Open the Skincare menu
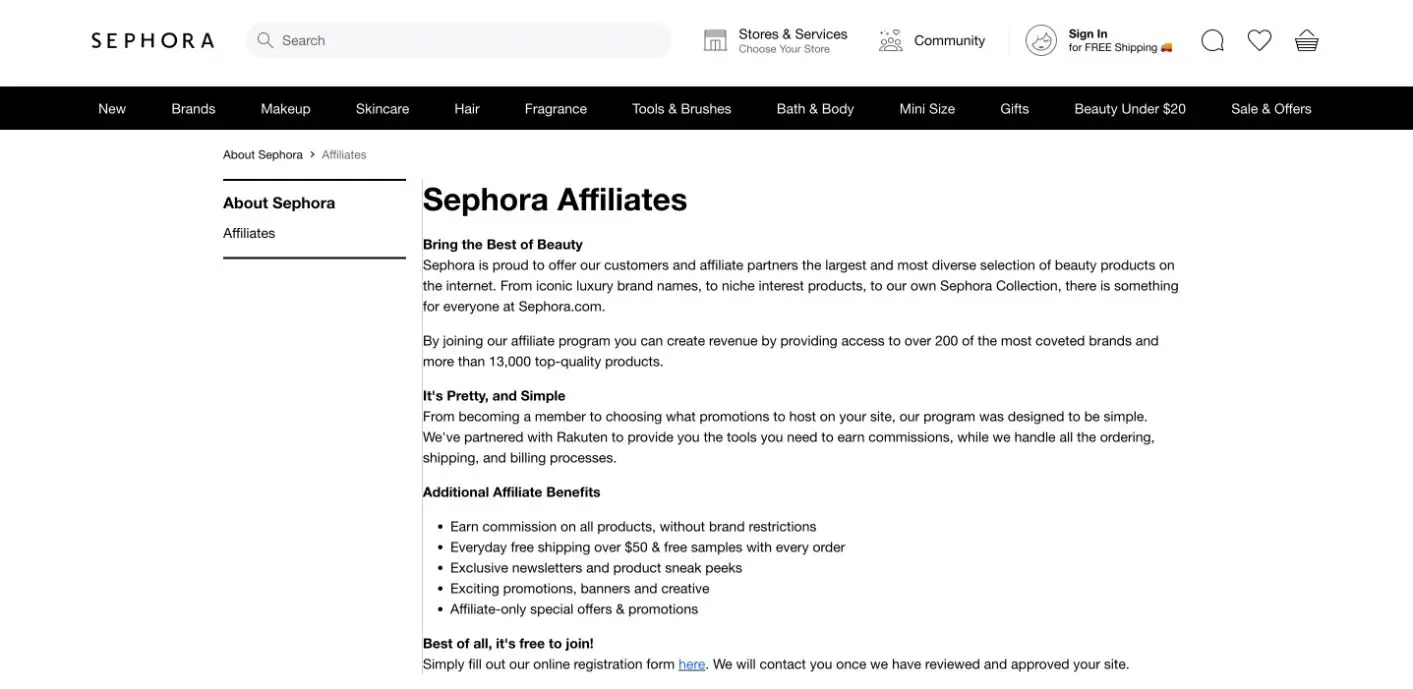Viewport: 1413px width, 689px height. pos(382,108)
